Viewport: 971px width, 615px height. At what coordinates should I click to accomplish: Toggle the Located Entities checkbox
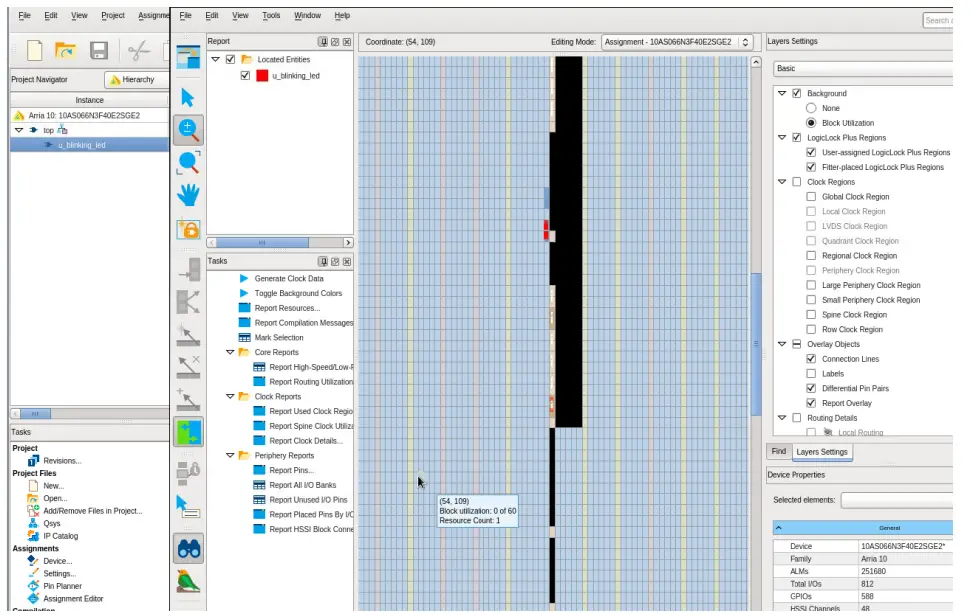230,59
